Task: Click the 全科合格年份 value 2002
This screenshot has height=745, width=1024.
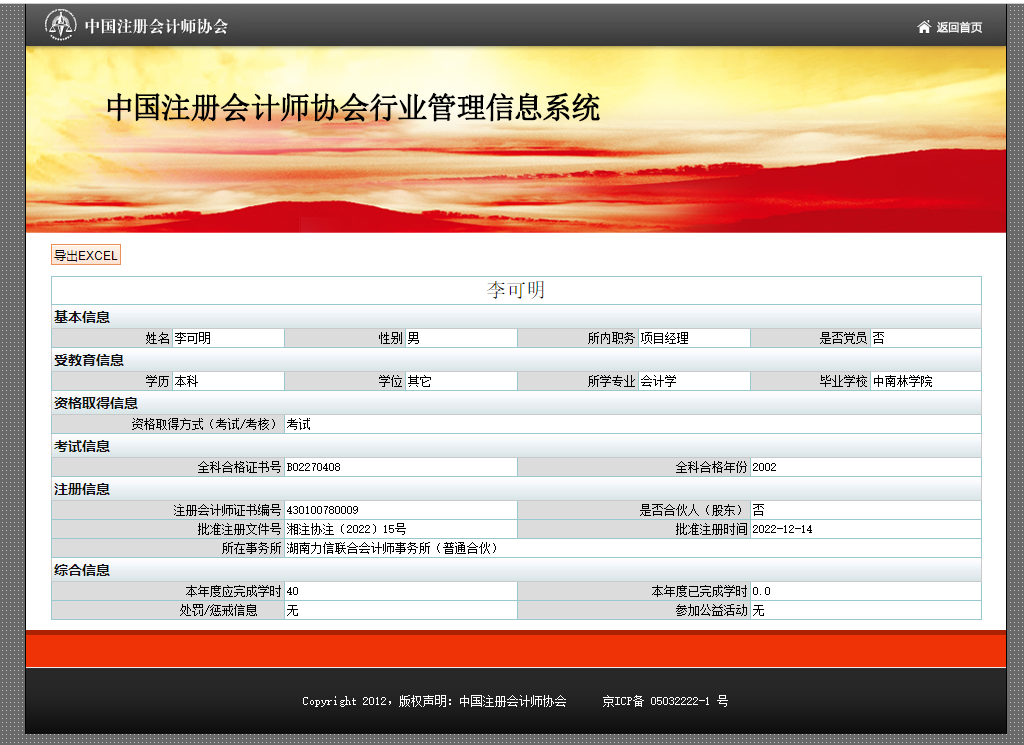Action: pos(764,468)
